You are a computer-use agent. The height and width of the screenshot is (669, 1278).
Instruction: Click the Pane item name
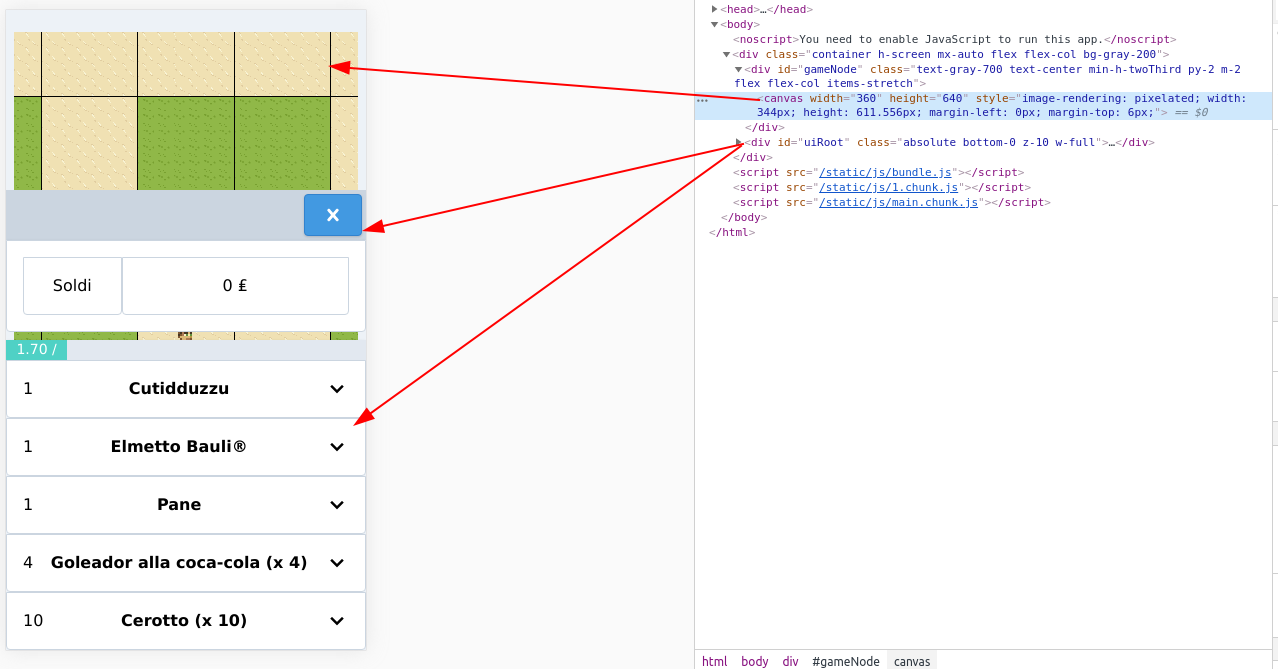179,505
